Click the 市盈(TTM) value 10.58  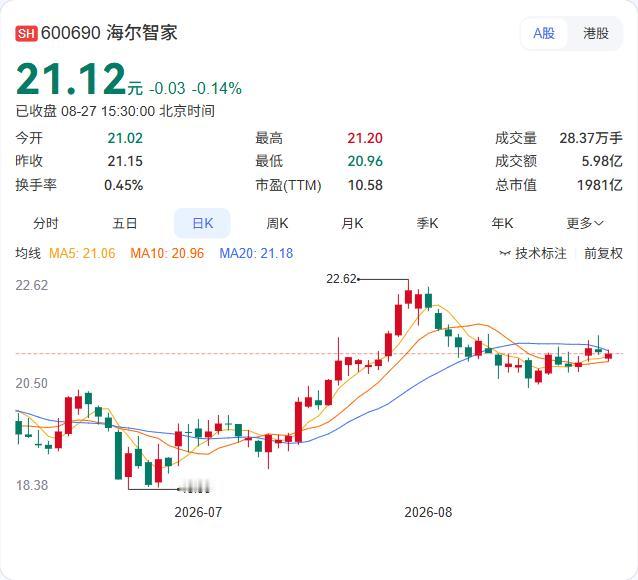(x=365, y=185)
